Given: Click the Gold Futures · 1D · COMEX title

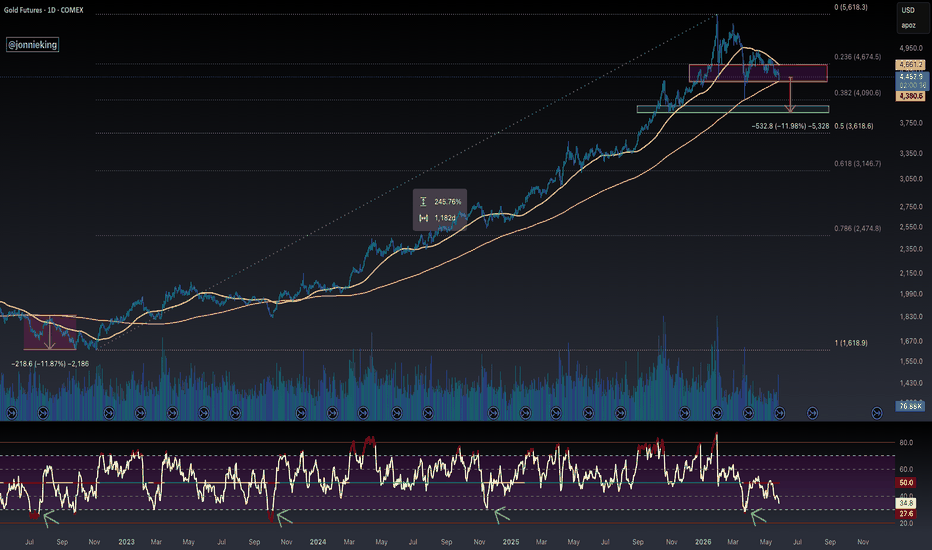Looking at the screenshot, I should 43,10.
